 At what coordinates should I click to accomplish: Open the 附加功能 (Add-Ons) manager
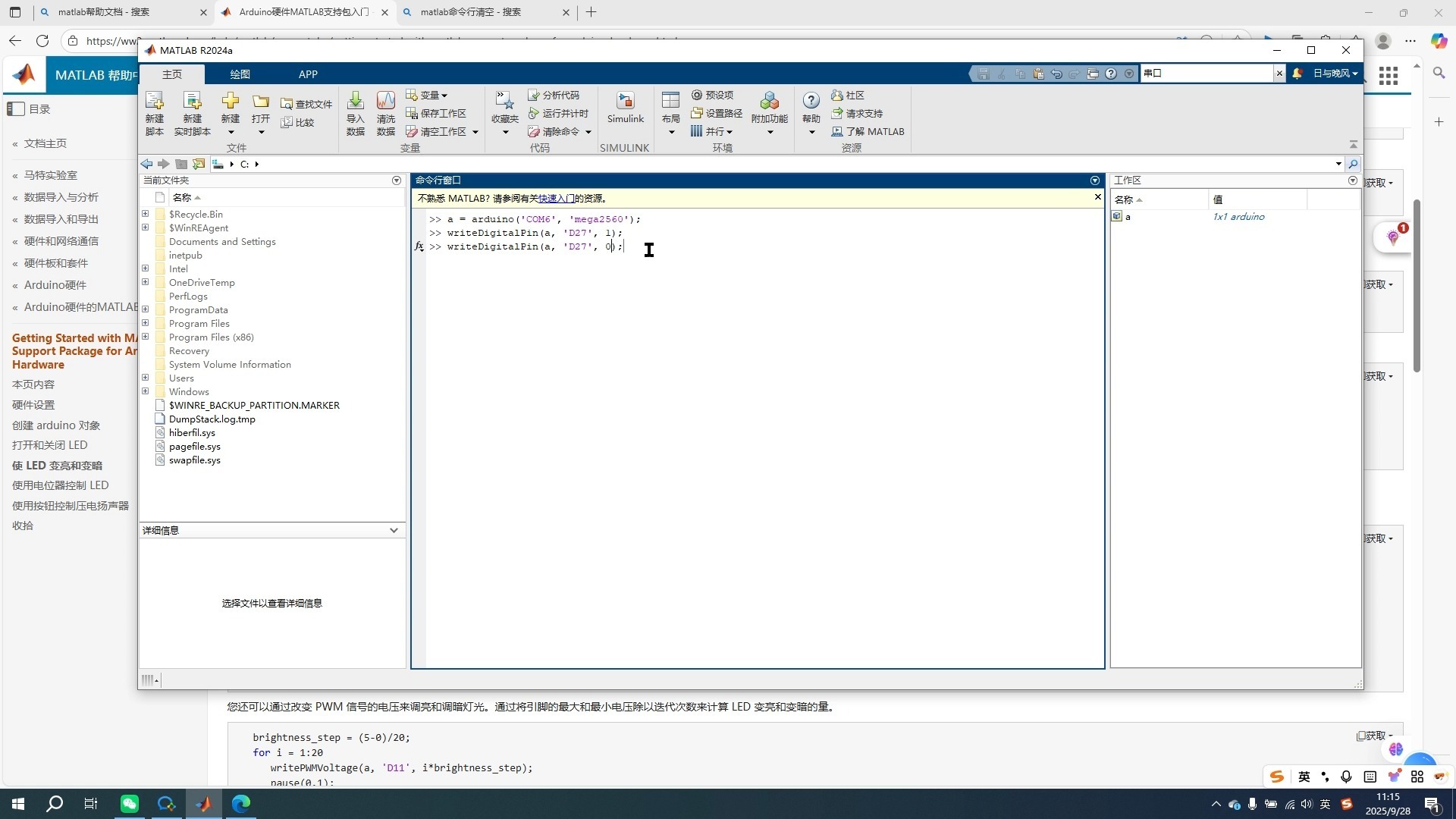pyautogui.click(x=768, y=106)
